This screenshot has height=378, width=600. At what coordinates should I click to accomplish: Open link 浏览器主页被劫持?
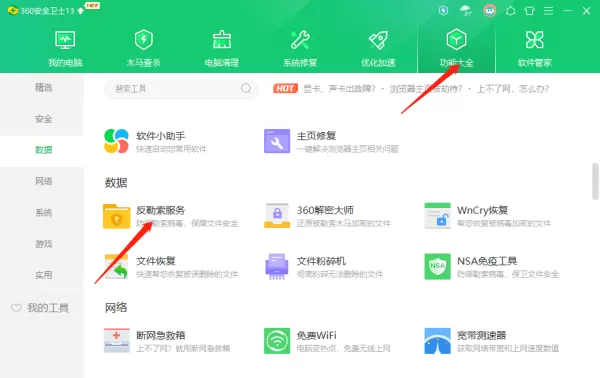[426, 89]
